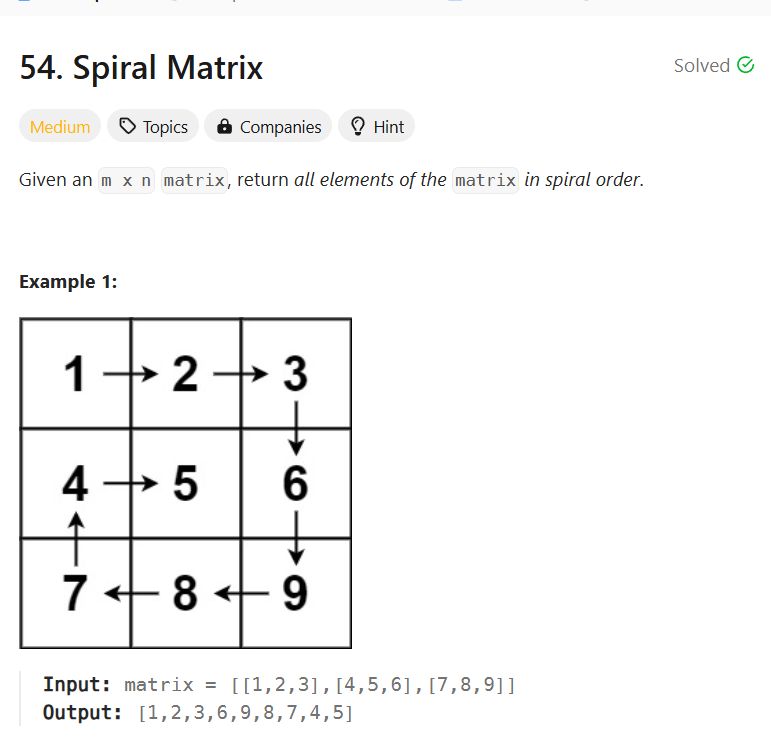Click the Example 1 heading

pyautogui.click(x=68, y=282)
